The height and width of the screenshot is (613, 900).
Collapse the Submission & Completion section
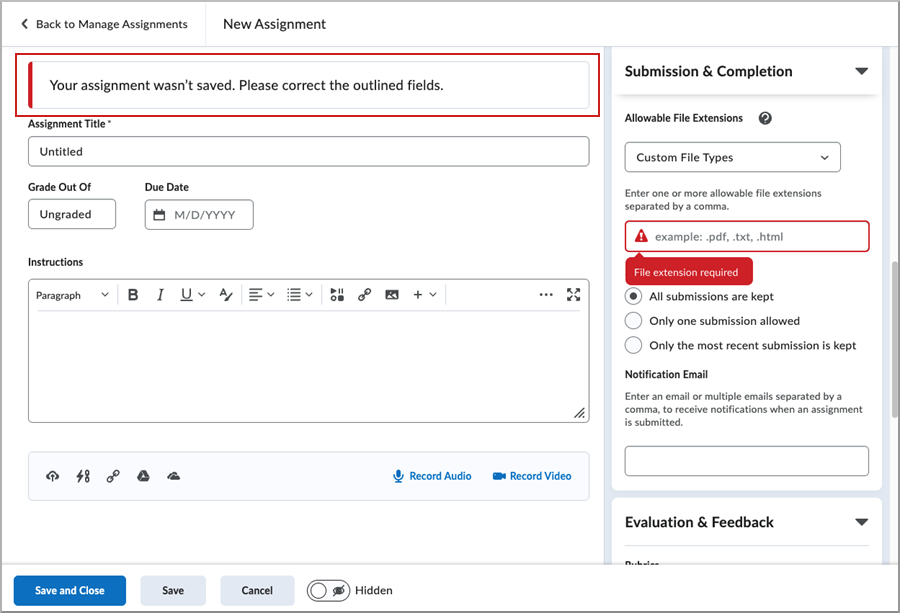861,71
